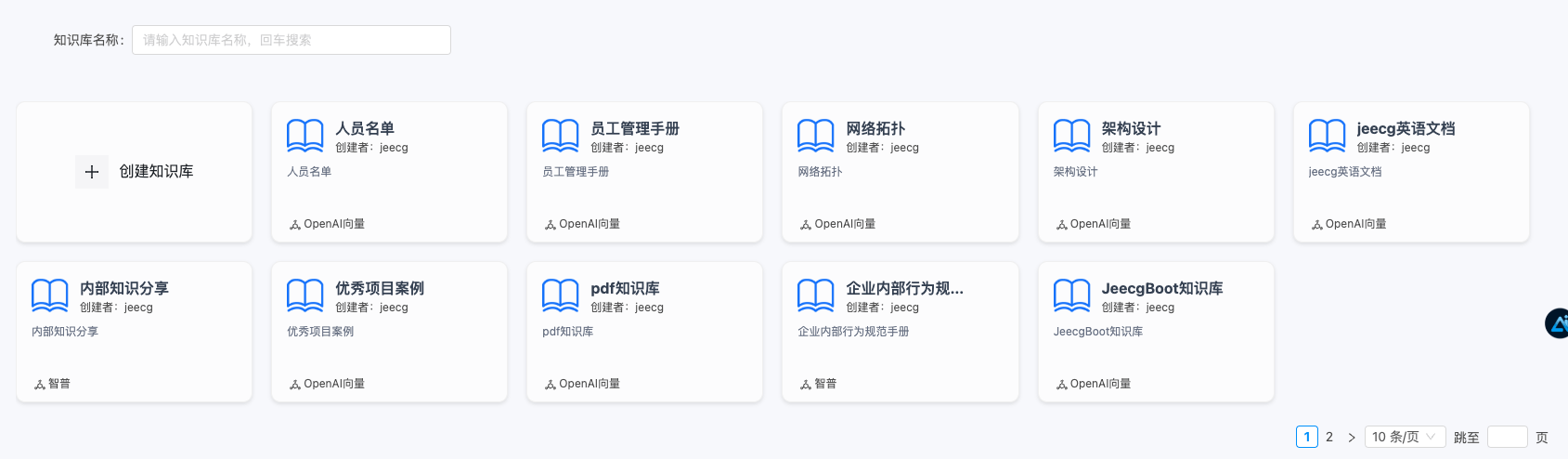The height and width of the screenshot is (459, 1568).
Task: Open the pdf知识库 card title
Action: tap(625, 288)
